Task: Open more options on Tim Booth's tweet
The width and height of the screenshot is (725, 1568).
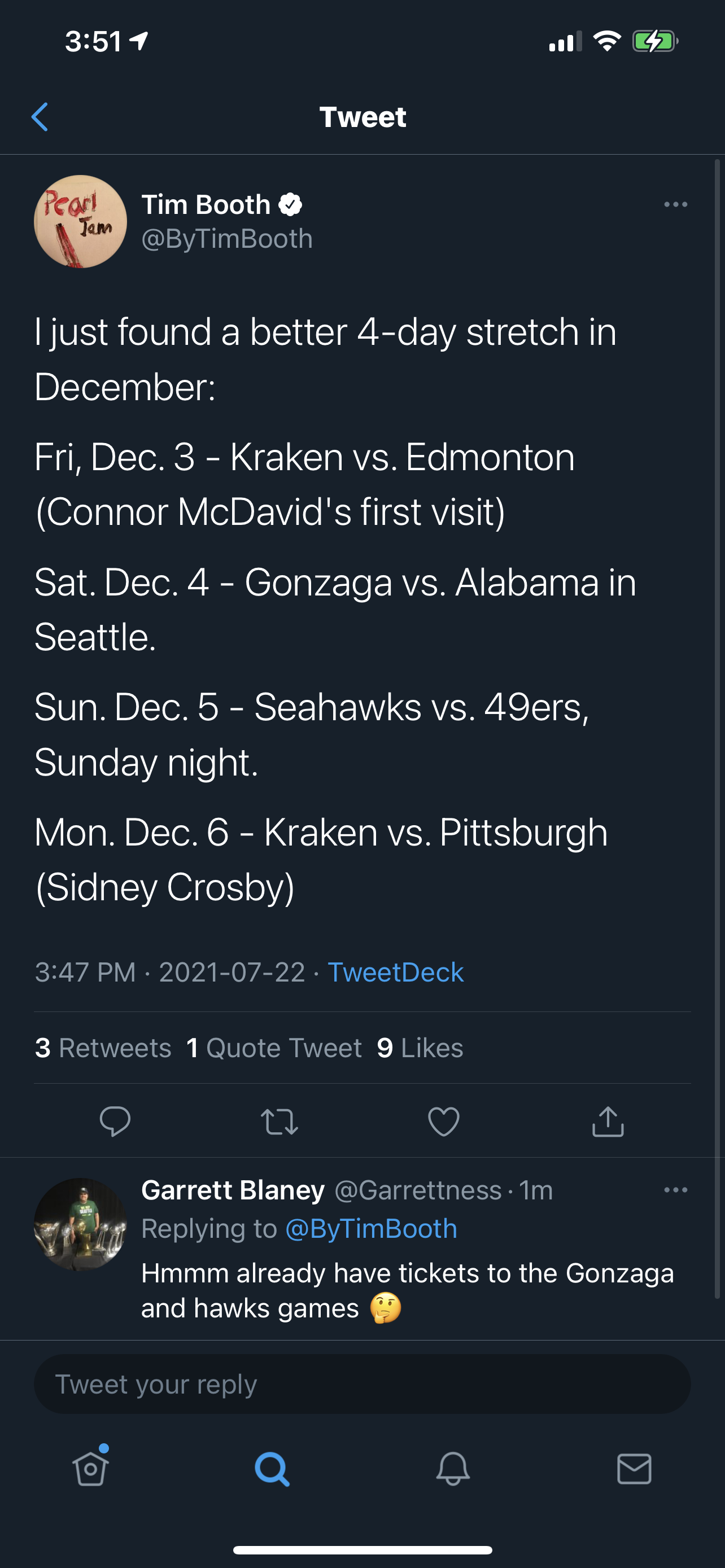Action: pos(675,204)
